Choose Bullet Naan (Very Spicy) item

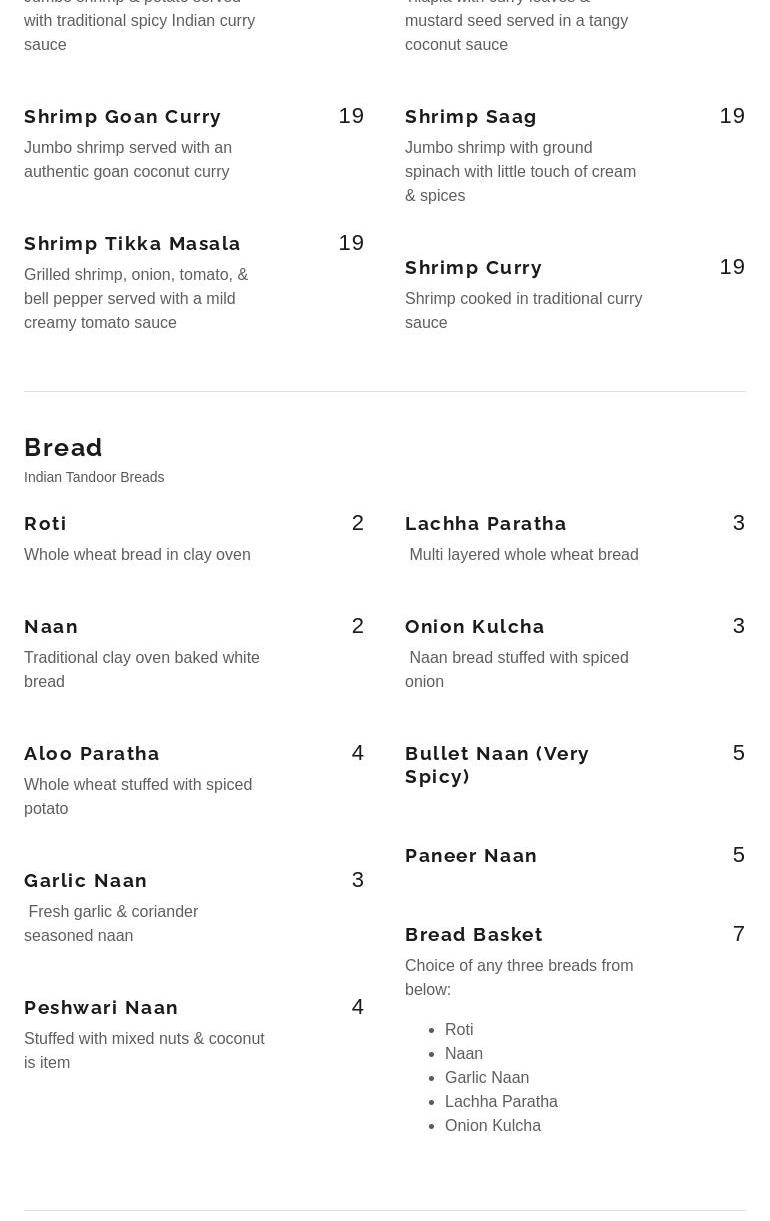[497, 765]
